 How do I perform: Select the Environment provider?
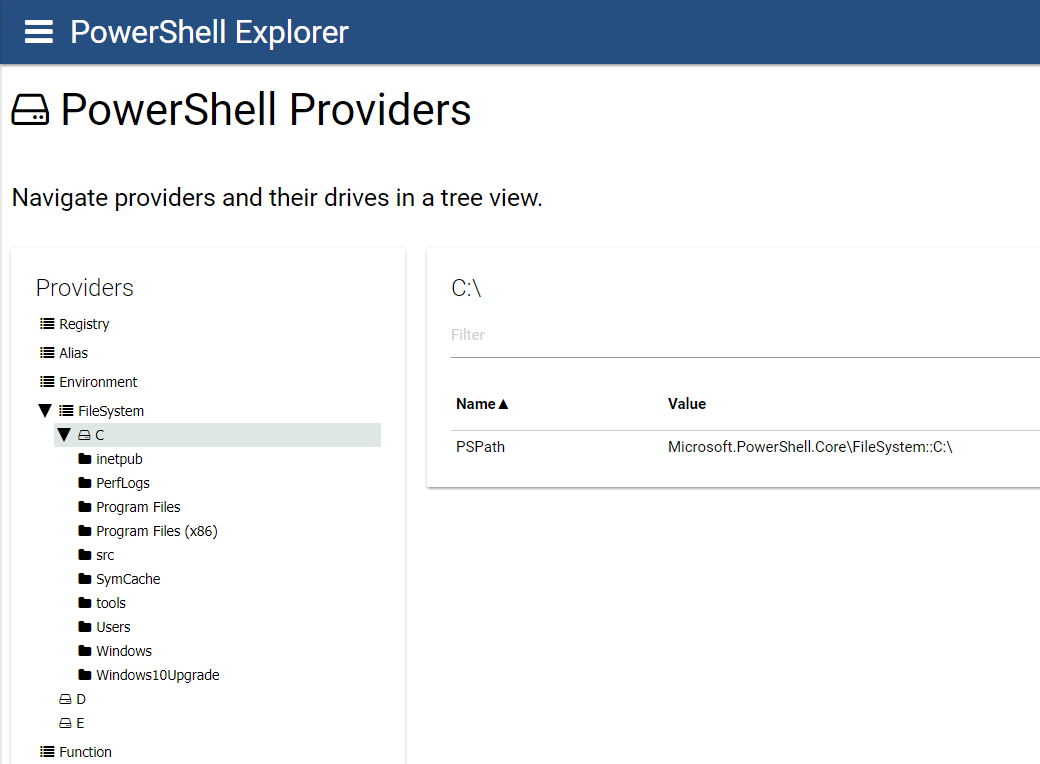(98, 382)
